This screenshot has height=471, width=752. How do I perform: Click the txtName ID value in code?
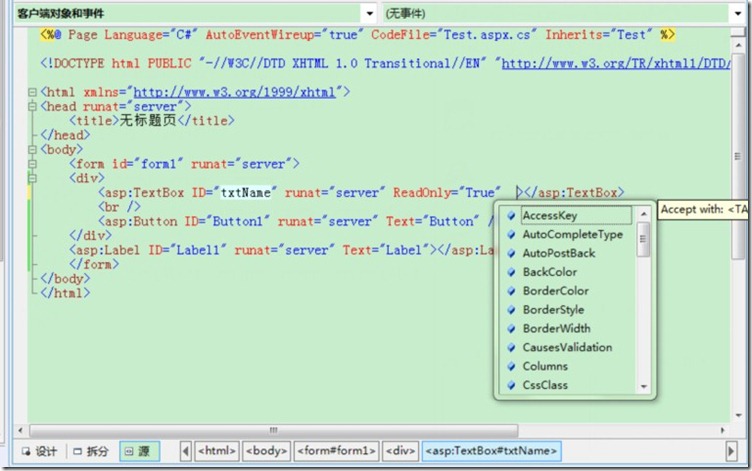(x=246, y=193)
